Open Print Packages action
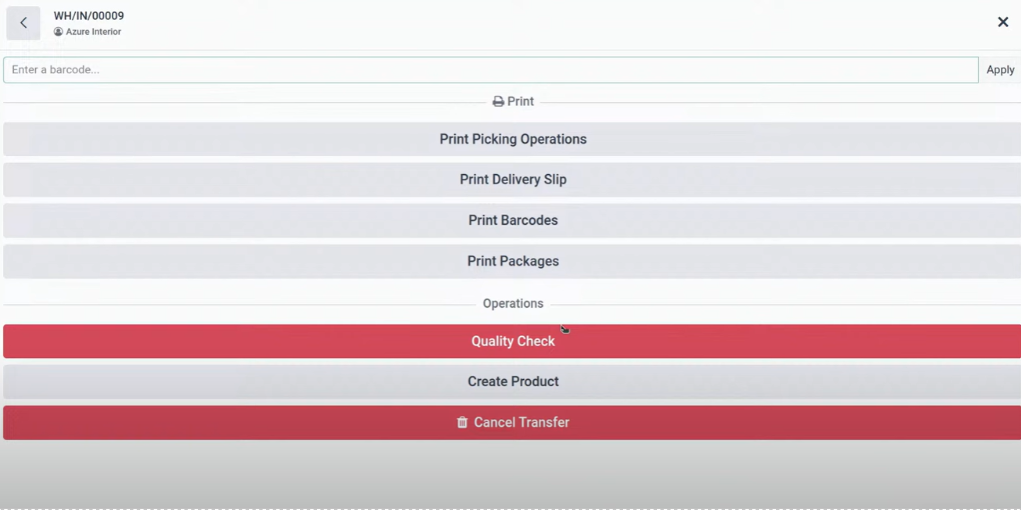 (512, 261)
